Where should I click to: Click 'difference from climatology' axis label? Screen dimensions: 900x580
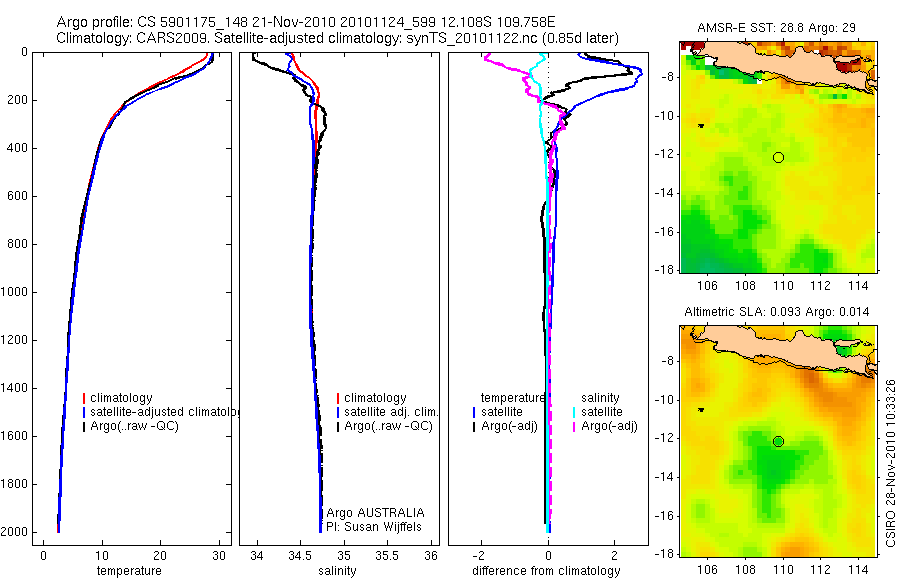click(x=546, y=571)
